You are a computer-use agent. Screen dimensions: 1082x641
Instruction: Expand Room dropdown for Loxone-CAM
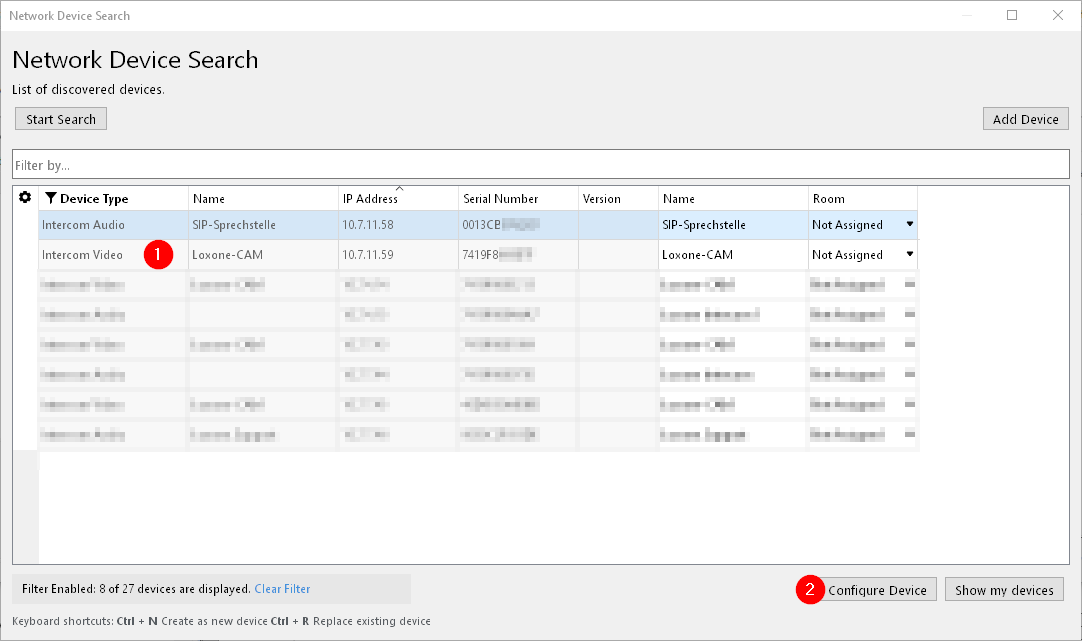tap(909, 254)
